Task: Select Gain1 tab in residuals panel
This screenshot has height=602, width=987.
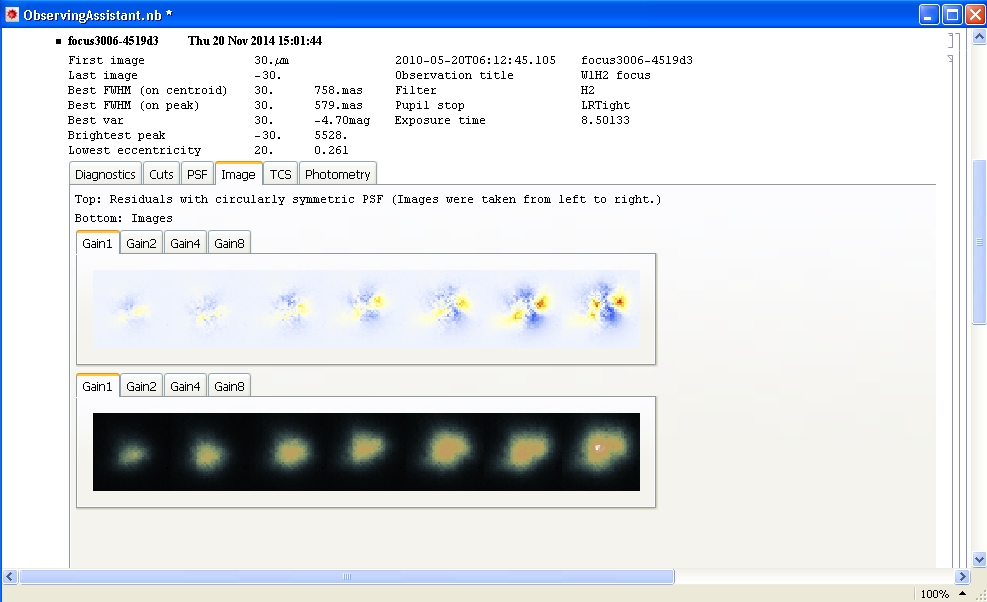Action: pyautogui.click(x=98, y=243)
